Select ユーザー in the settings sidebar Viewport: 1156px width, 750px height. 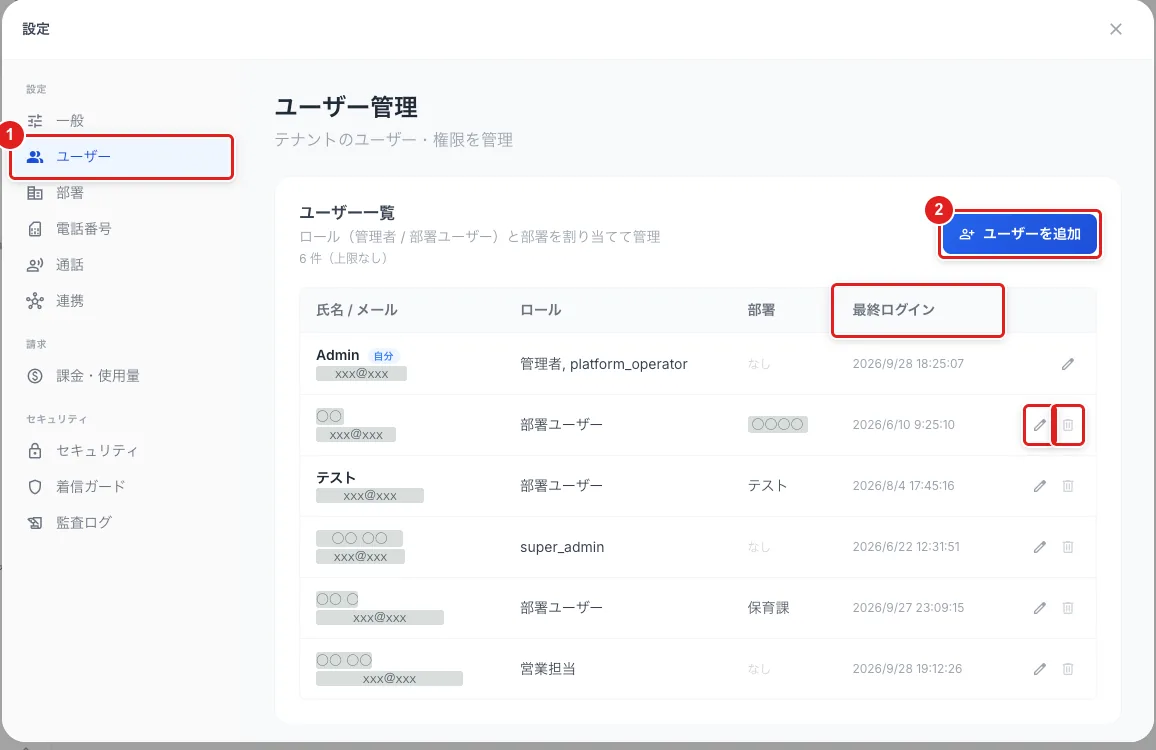[122, 156]
